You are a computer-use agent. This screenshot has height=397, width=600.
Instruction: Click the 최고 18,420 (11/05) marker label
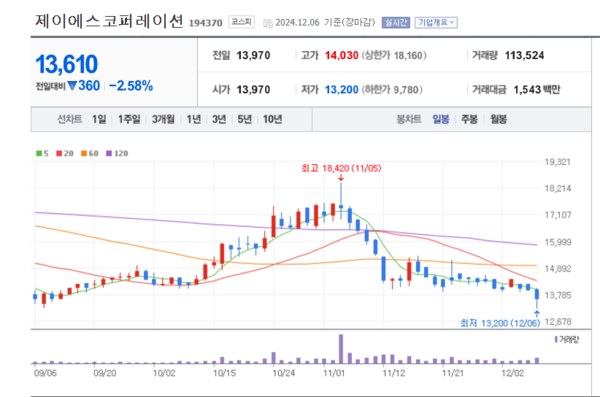point(341,168)
